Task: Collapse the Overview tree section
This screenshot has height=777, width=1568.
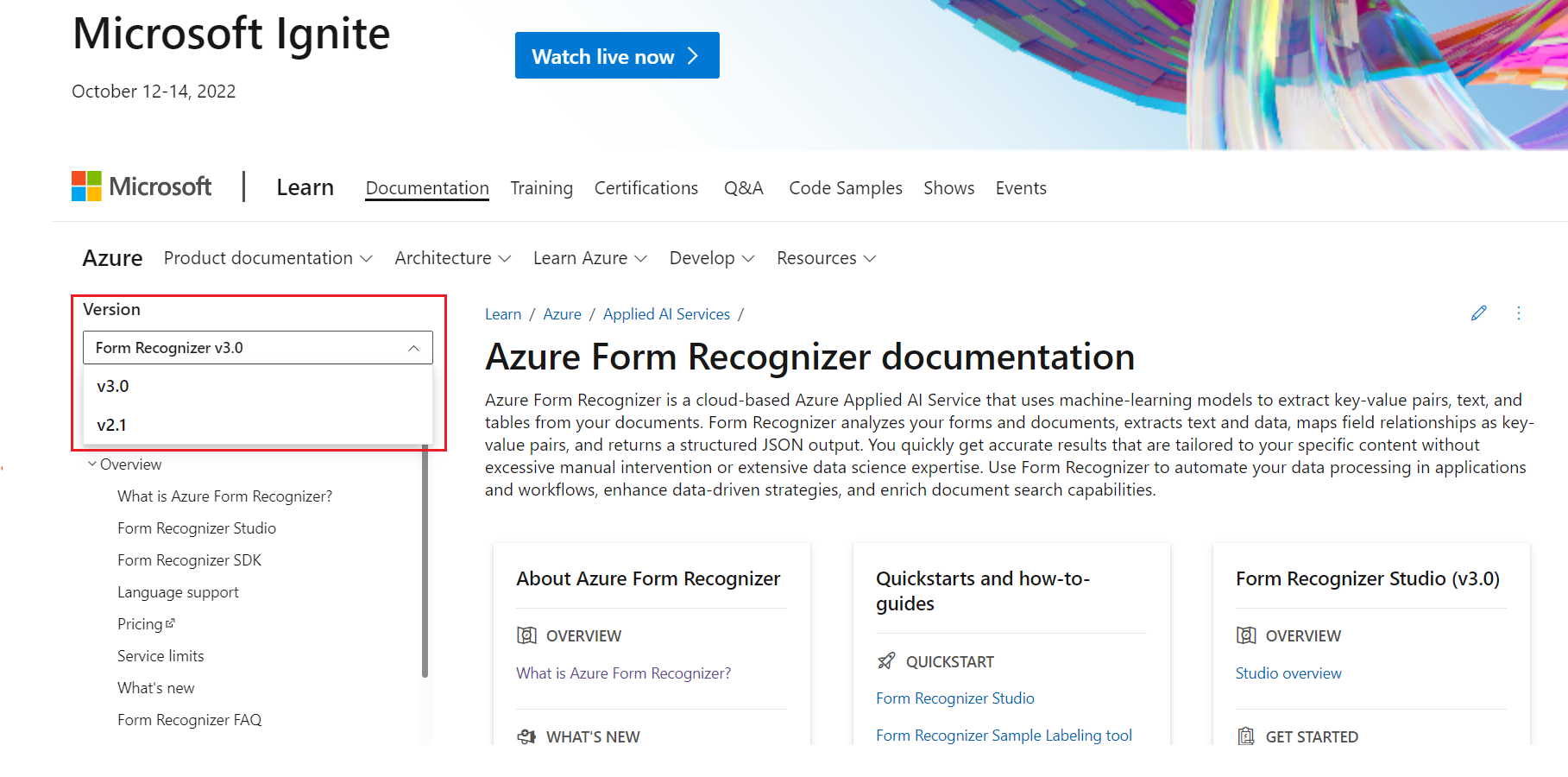Action: pyautogui.click(x=92, y=464)
